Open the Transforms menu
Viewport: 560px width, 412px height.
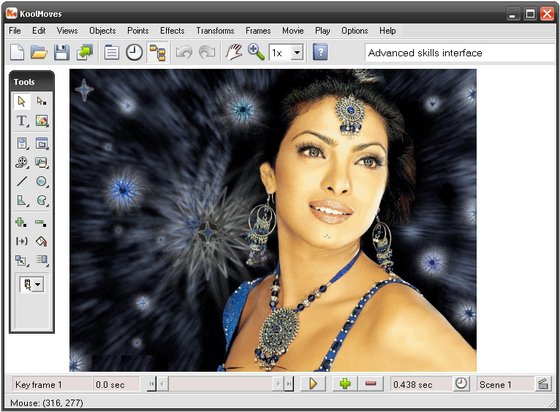pos(215,31)
